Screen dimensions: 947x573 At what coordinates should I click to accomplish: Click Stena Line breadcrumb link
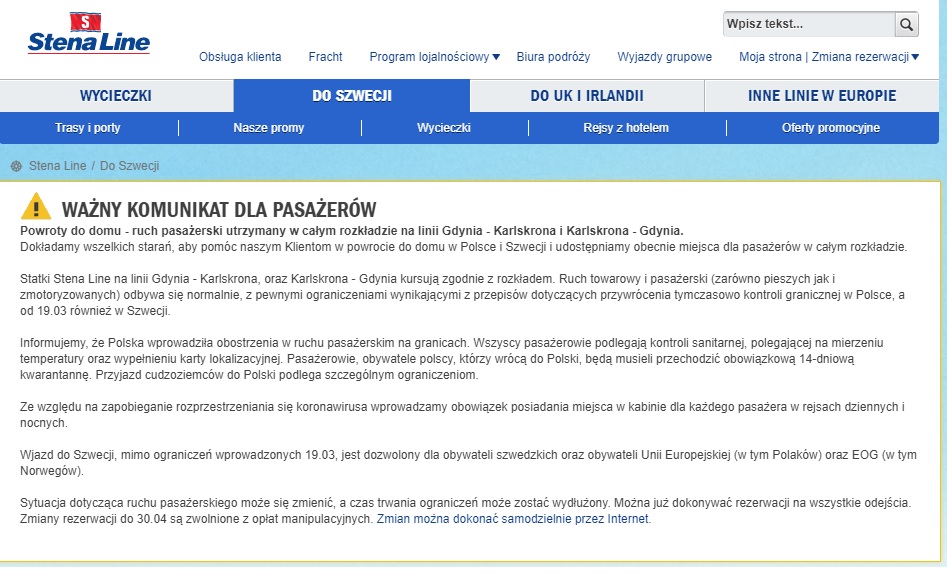pos(57,166)
